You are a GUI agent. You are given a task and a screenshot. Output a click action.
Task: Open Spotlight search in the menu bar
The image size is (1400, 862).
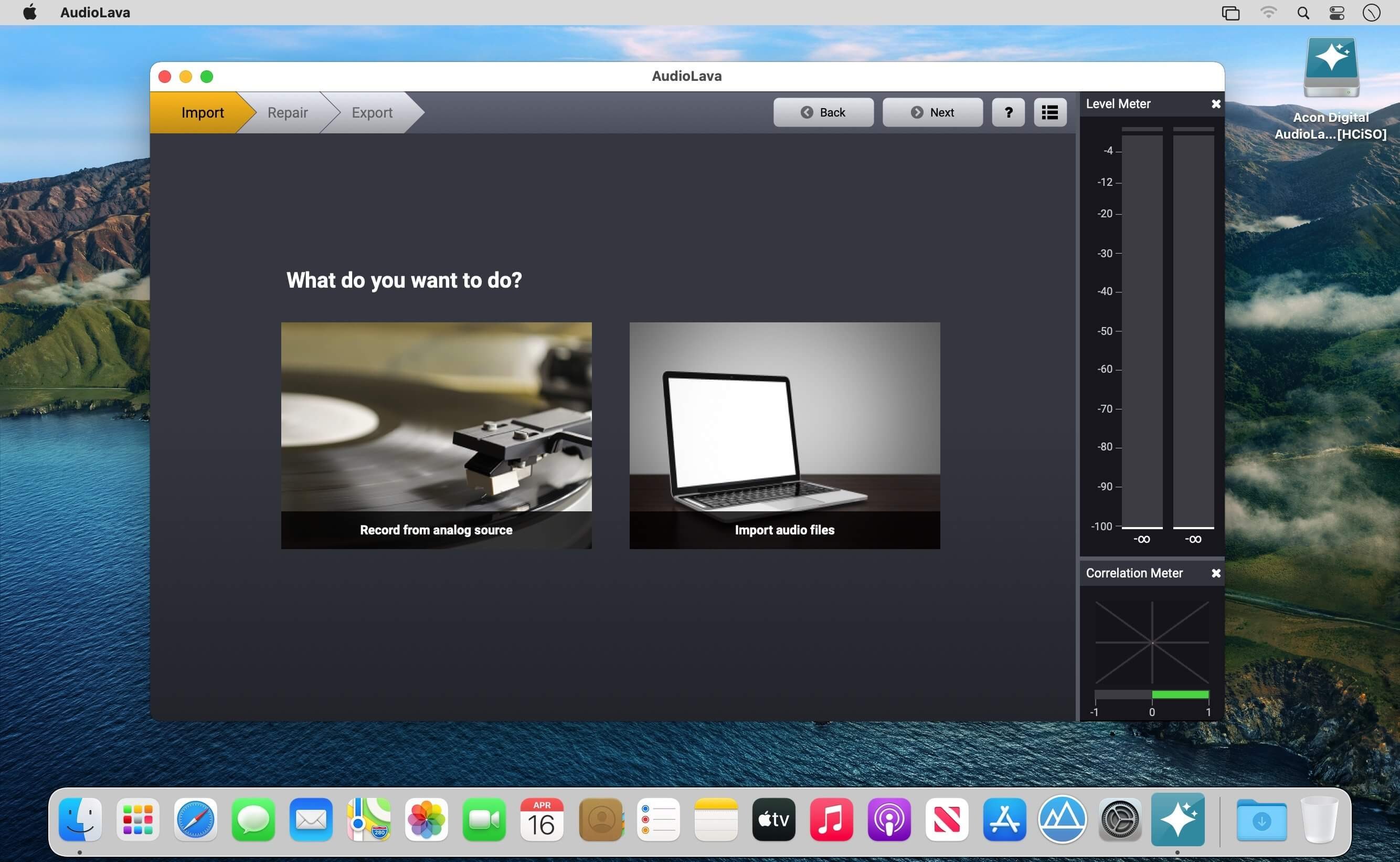pos(1302,12)
